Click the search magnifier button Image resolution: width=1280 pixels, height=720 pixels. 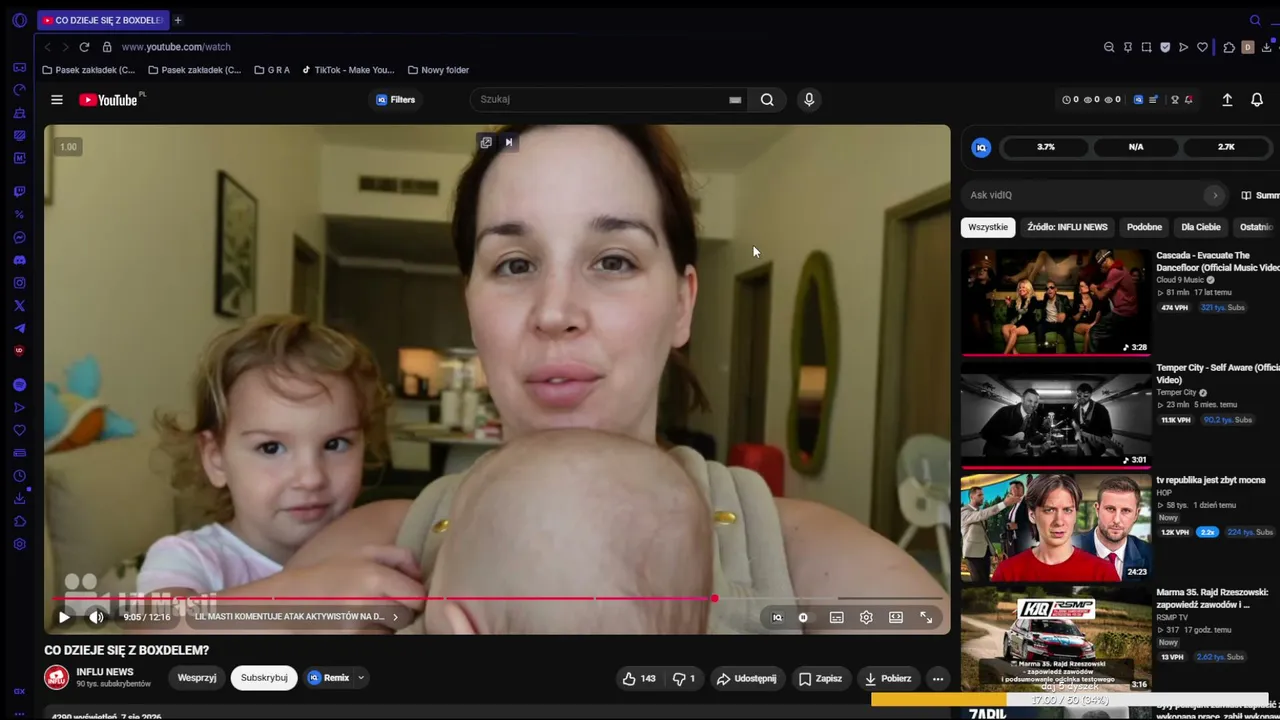pos(767,100)
